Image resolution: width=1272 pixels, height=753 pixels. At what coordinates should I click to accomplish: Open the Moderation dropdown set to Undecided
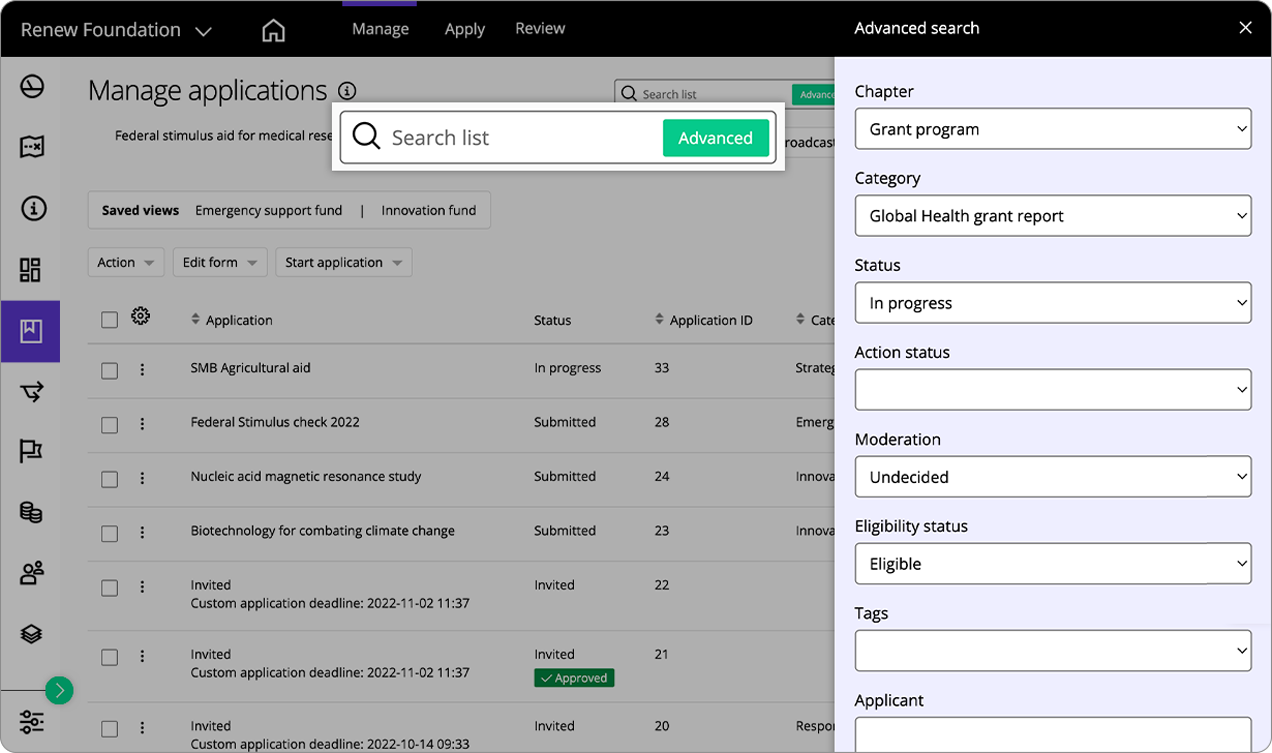click(1053, 477)
